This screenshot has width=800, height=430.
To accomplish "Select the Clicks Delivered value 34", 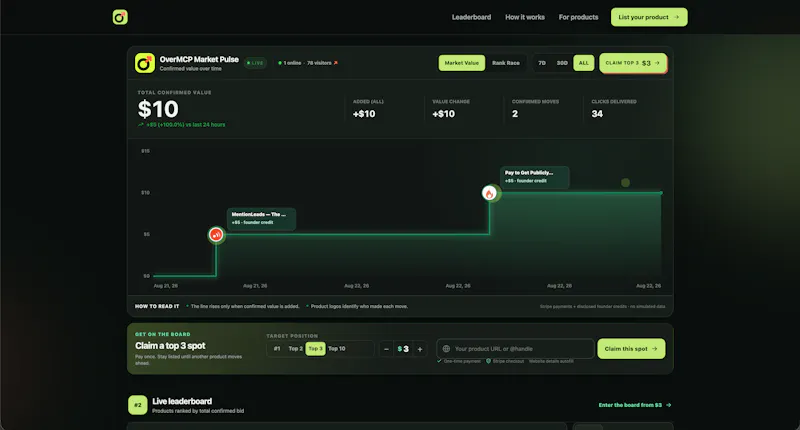I will pyautogui.click(x=597, y=114).
